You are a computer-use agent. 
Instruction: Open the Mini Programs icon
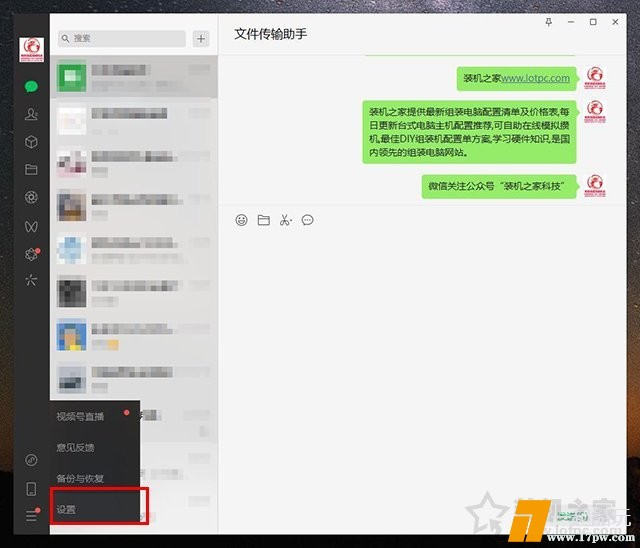pos(31,460)
